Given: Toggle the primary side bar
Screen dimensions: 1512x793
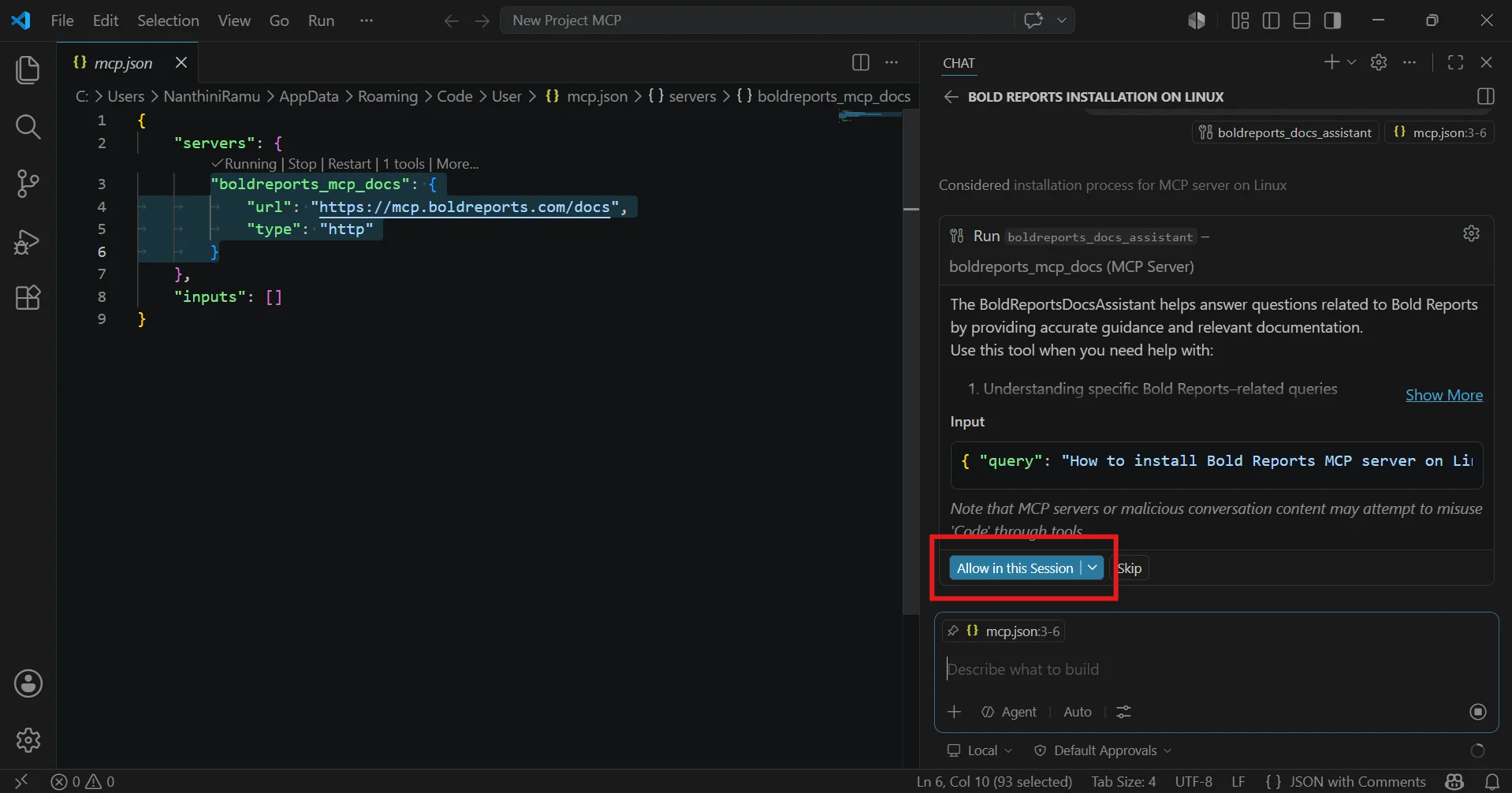Looking at the screenshot, I should pyautogui.click(x=1271, y=20).
